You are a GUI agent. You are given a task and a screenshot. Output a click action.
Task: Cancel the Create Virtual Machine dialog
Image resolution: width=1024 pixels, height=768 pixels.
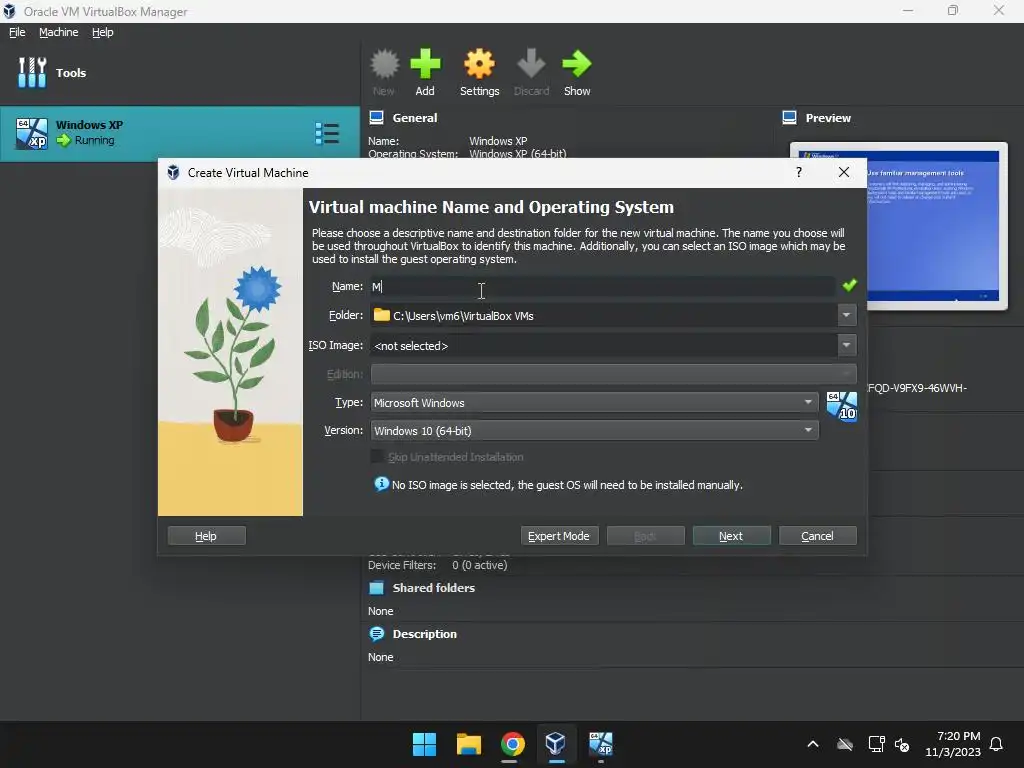(x=817, y=536)
